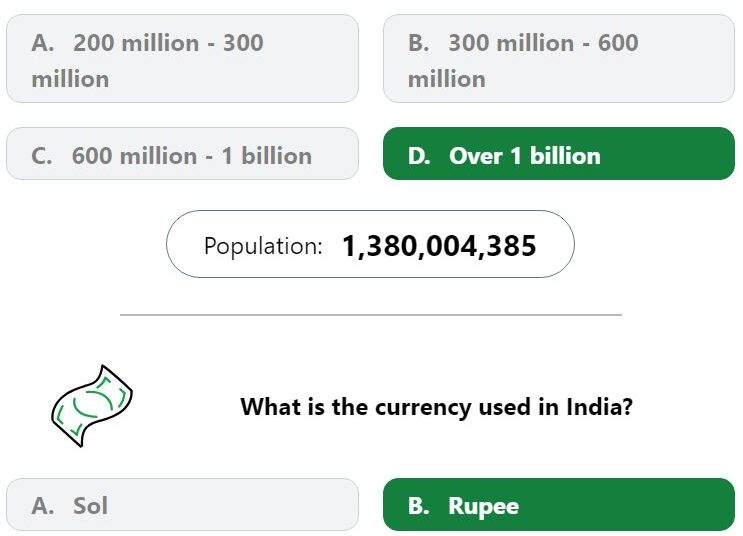Click the word 'billion' in the green D answer
743x536 pixels.
click(x=565, y=156)
